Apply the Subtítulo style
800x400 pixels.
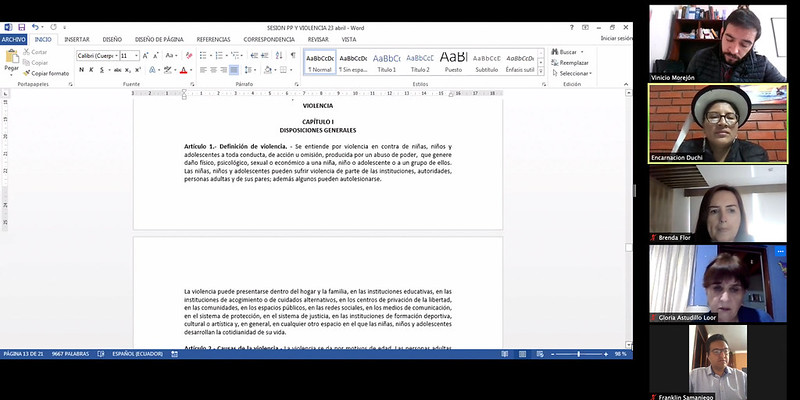pyautogui.click(x=487, y=62)
